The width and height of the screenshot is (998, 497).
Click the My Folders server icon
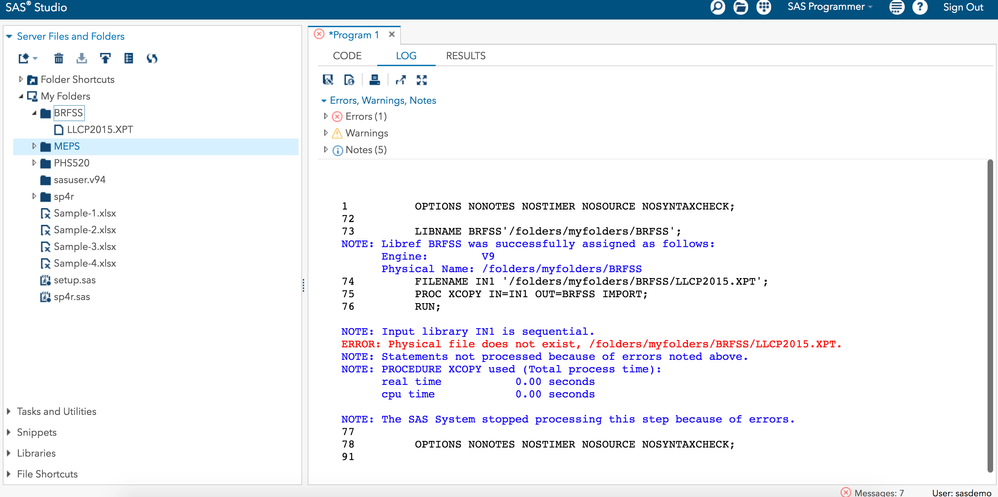32,97
